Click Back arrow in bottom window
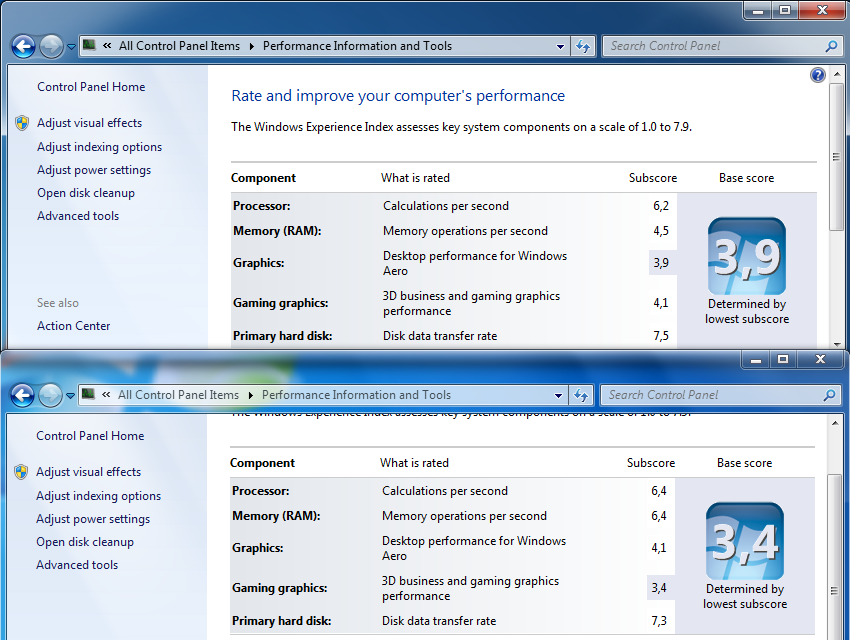The width and height of the screenshot is (850, 640). pyautogui.click(x=22, y=396)
